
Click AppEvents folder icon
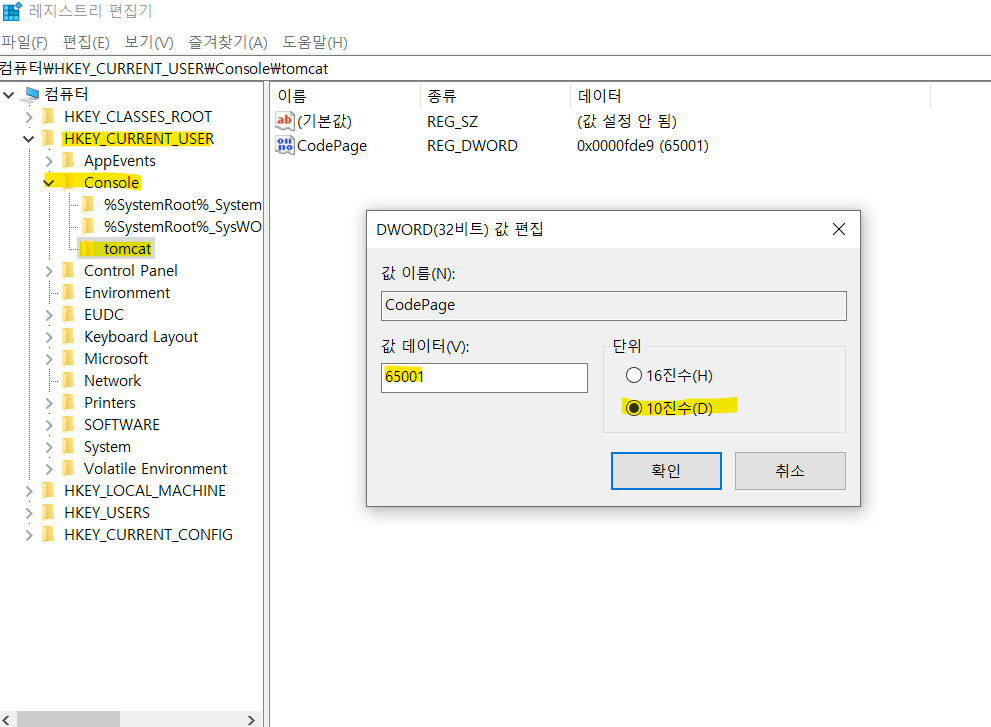click(69, 161)
